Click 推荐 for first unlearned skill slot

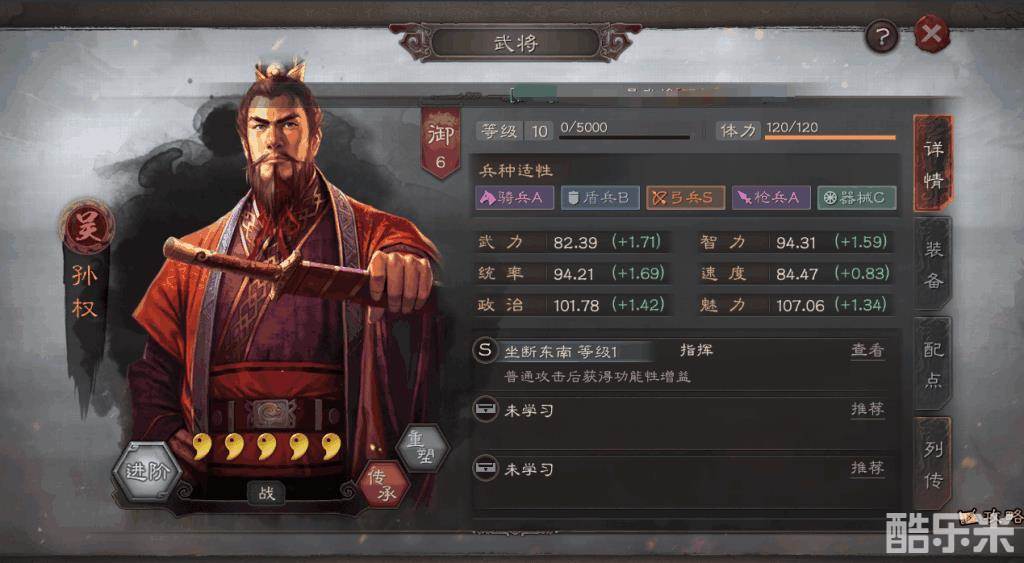(867, 410)
